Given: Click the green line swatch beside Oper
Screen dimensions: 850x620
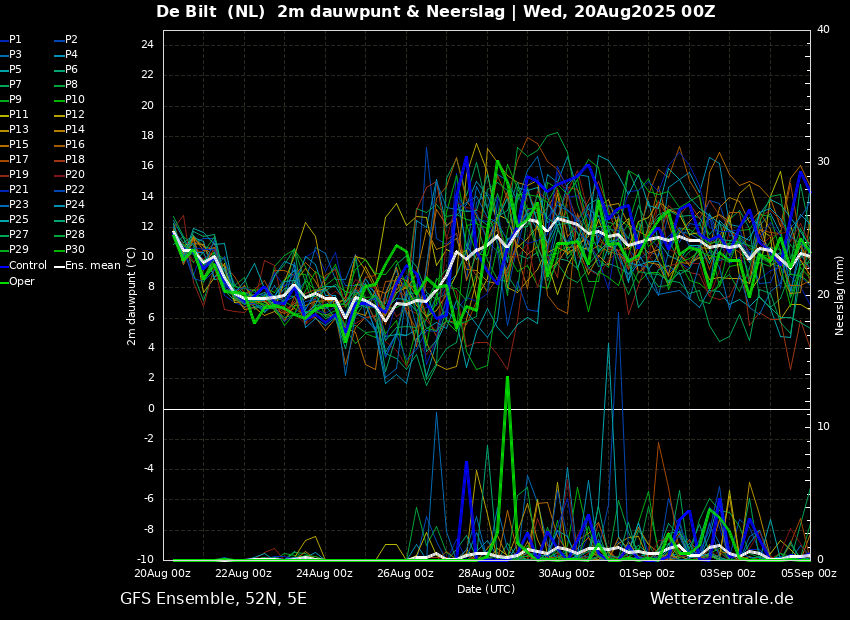Looking at the screenshot, I should coord(4,281).
